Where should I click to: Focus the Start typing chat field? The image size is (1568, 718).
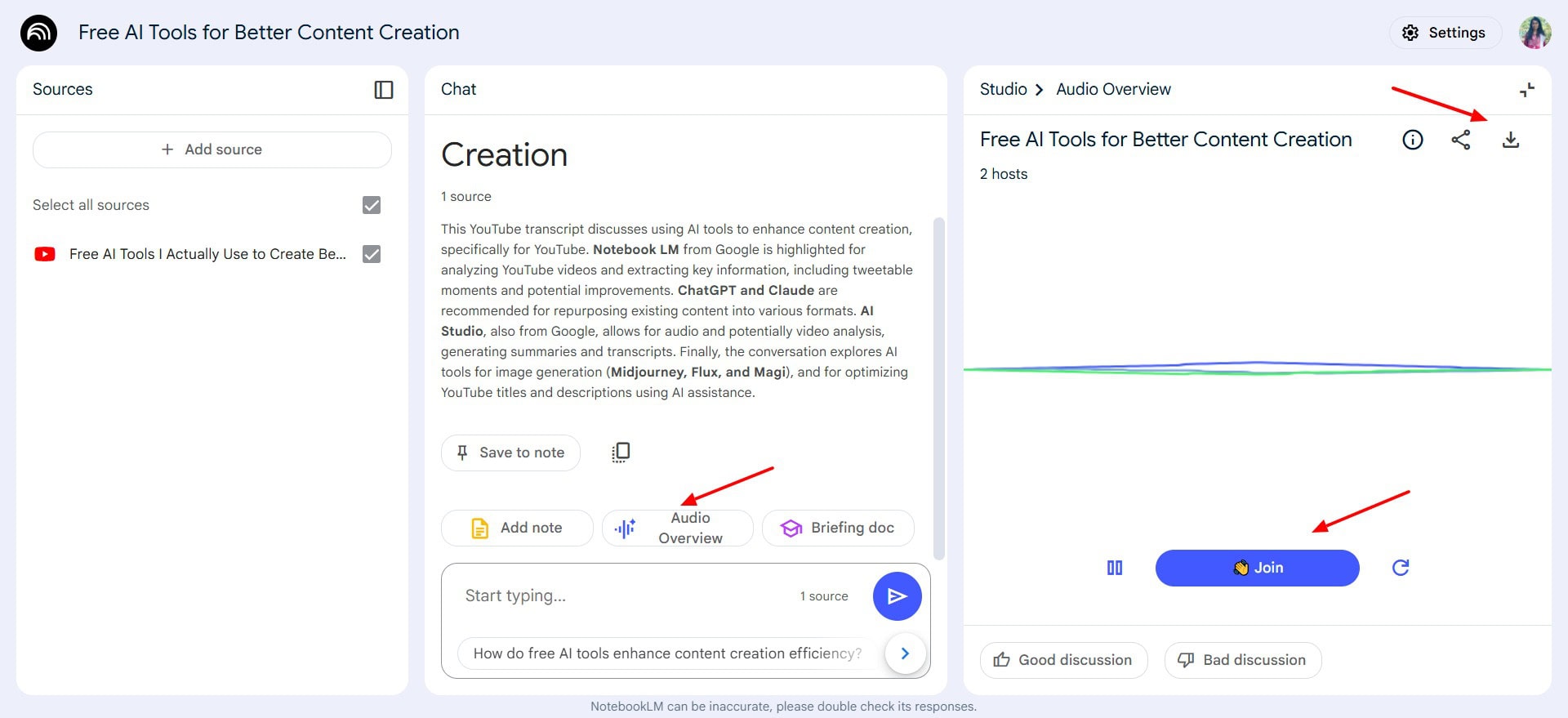[x=621, y=596]
